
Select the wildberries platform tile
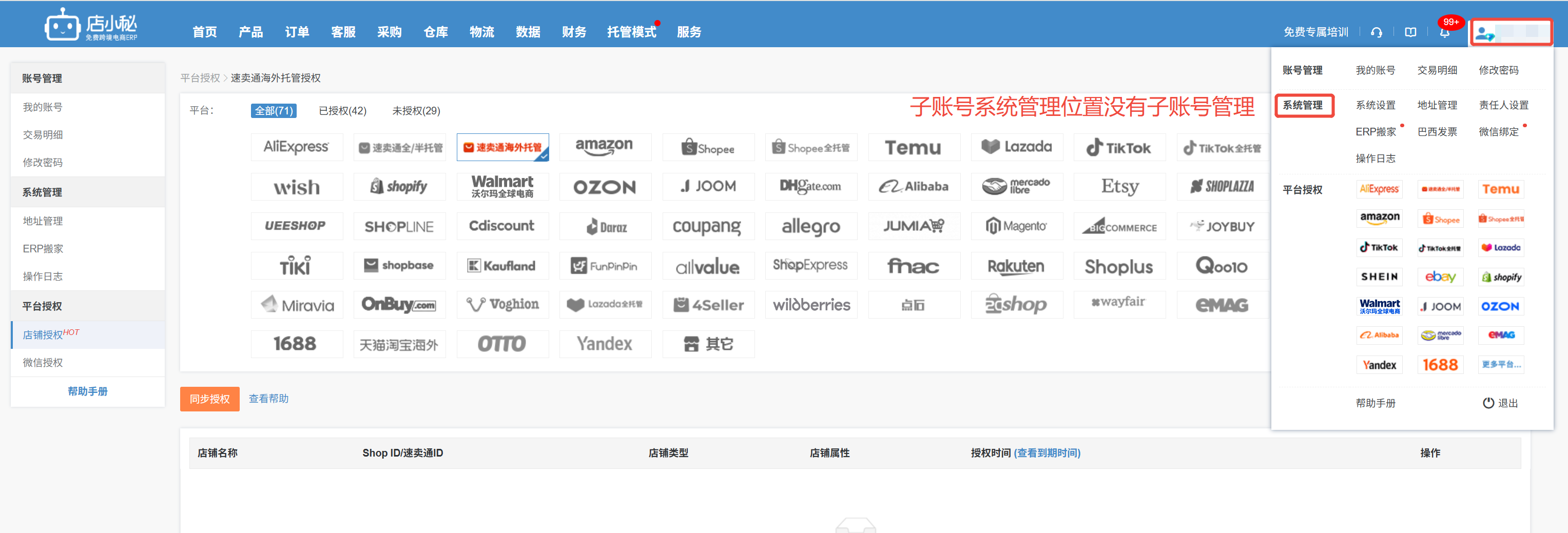pyautogui.click(x=811, y=305)
